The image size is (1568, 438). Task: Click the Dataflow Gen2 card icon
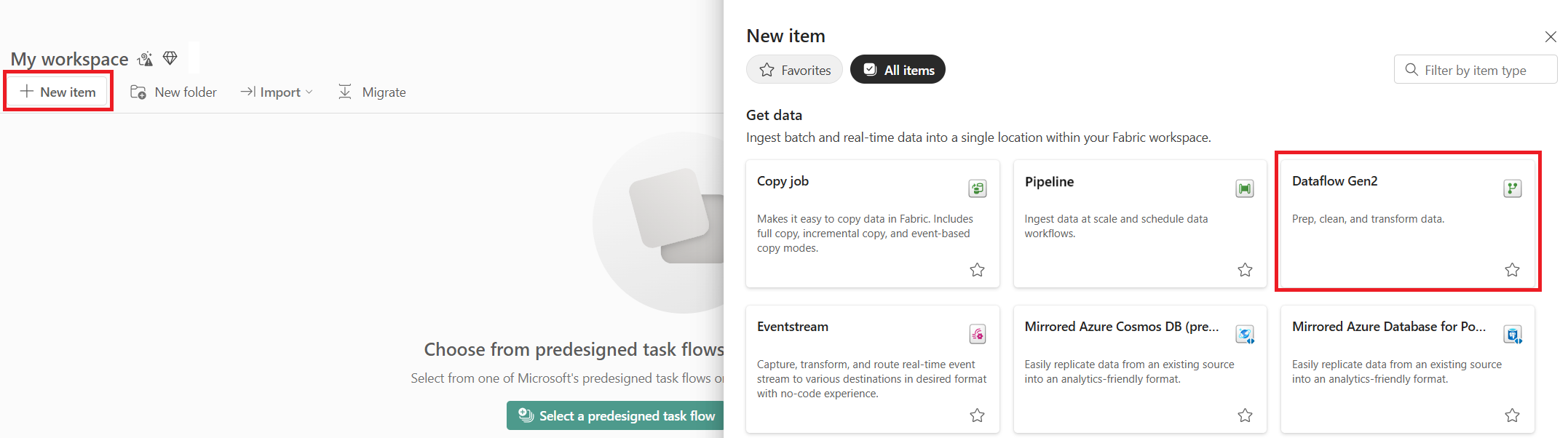click(1513, 188)
